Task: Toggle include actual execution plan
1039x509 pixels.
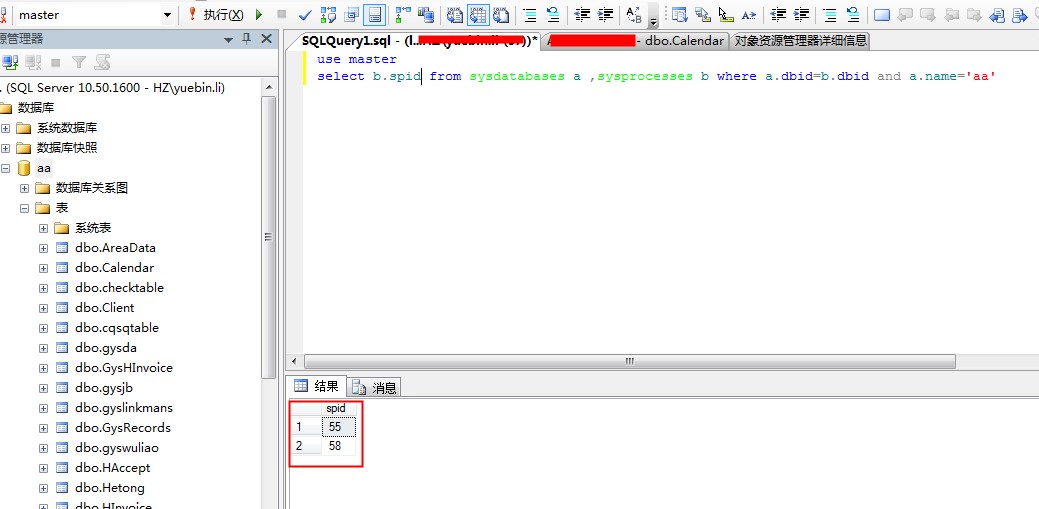Action: click(x=403, y=15)
